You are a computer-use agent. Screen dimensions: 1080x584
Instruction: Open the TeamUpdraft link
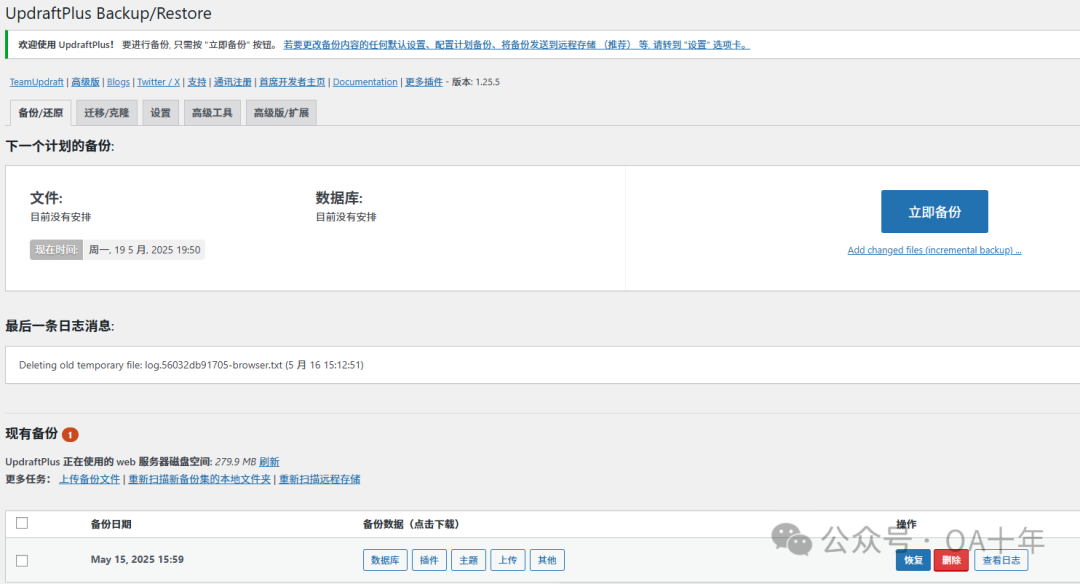click(37, 82)
